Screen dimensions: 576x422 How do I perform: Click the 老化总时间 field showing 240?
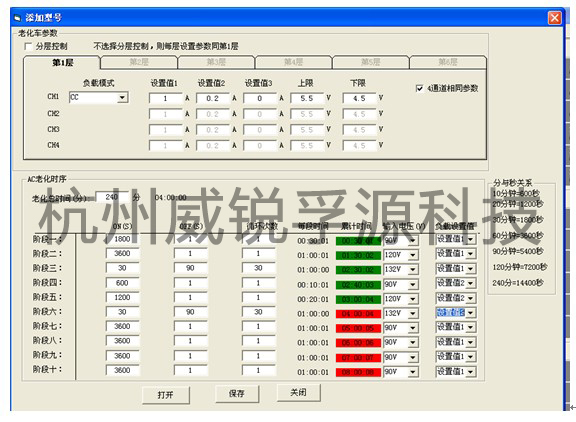(112, 197)
